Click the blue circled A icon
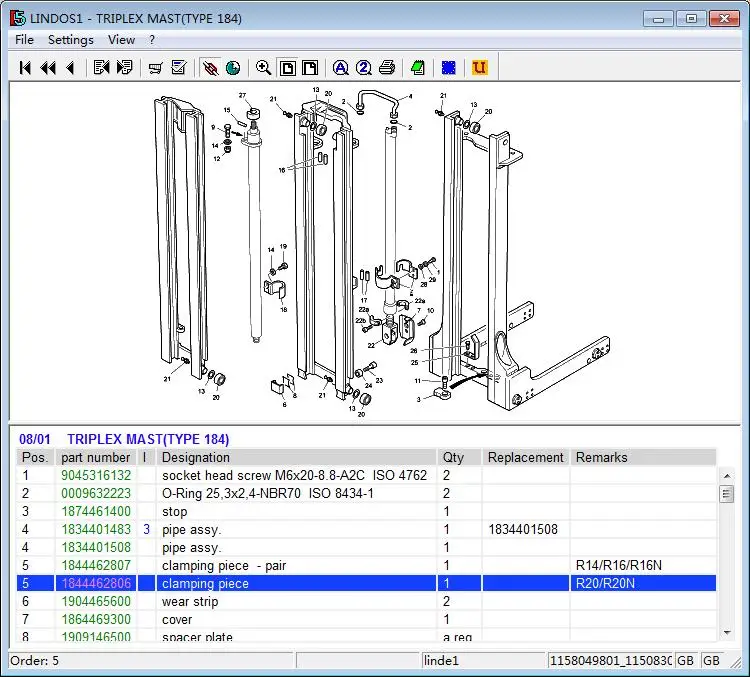 coord(340,68)
